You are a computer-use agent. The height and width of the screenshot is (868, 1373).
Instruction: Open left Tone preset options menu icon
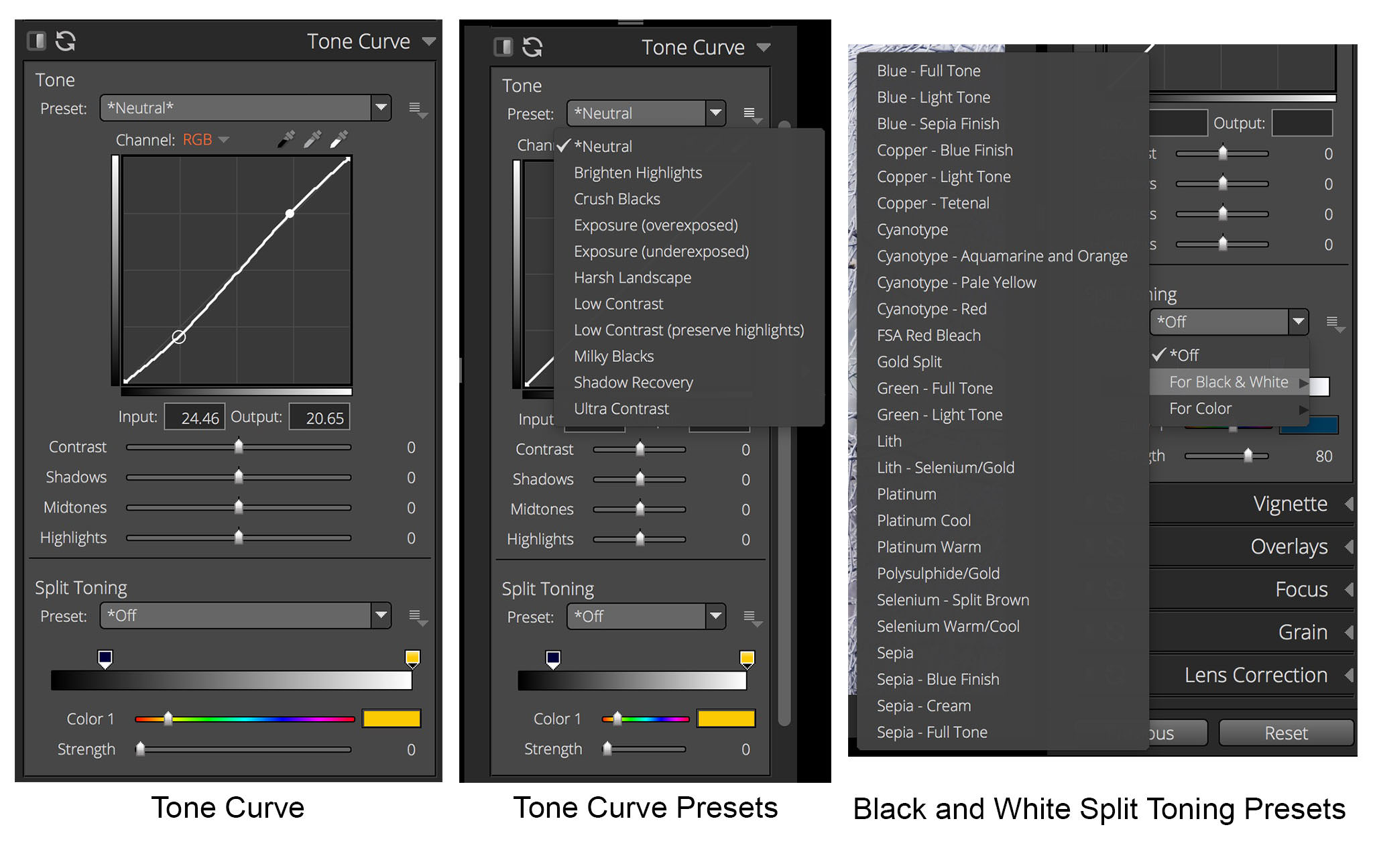(418, 110)
